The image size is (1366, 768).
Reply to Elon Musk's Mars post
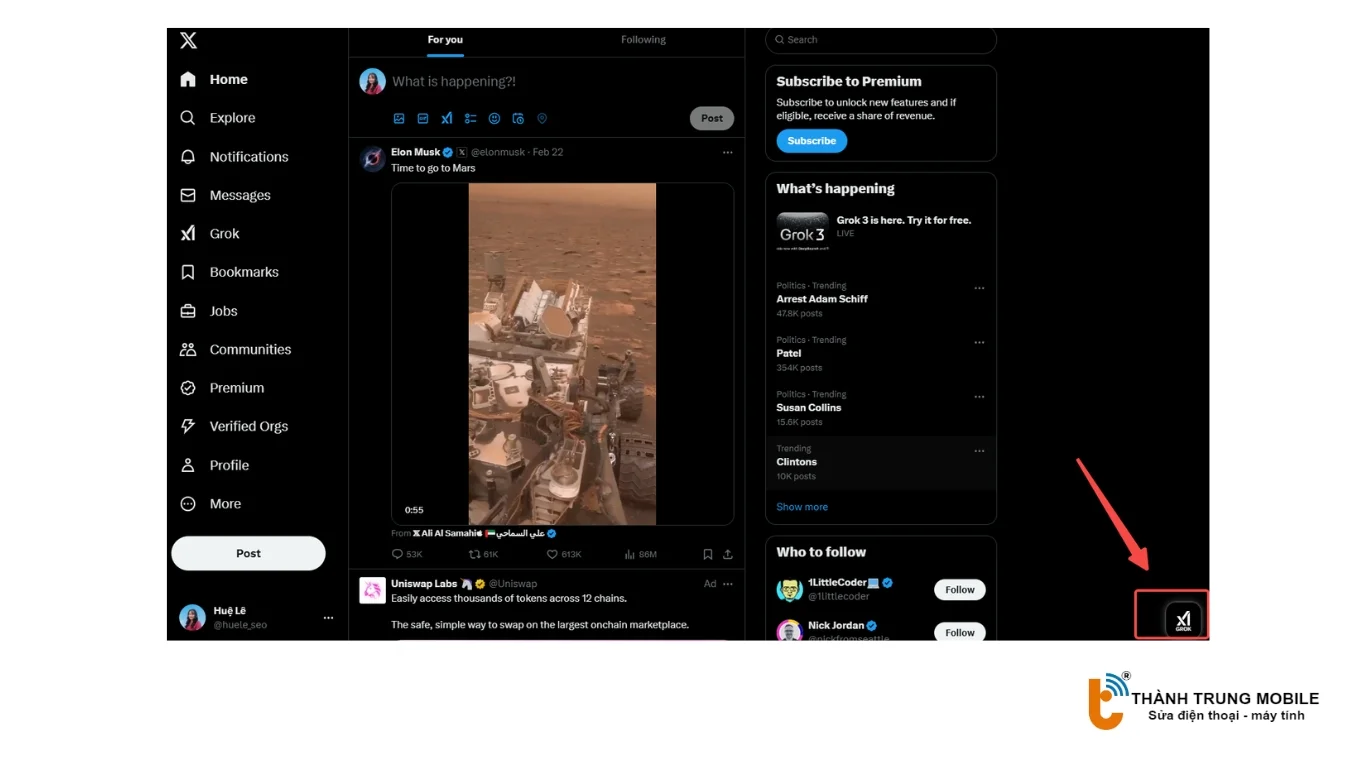tap(398, 554)
